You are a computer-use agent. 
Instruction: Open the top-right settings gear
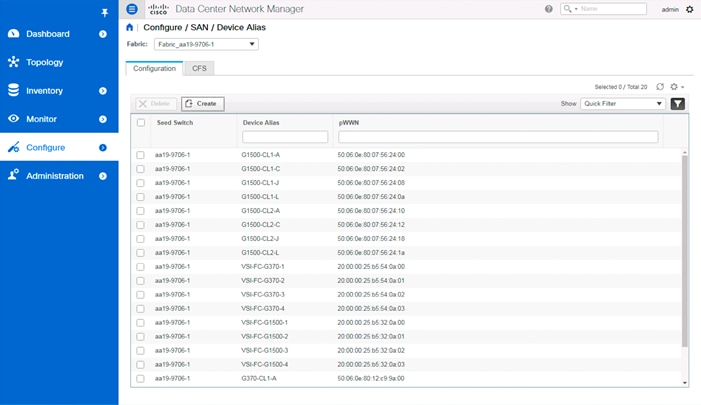[x=690, y=9]
